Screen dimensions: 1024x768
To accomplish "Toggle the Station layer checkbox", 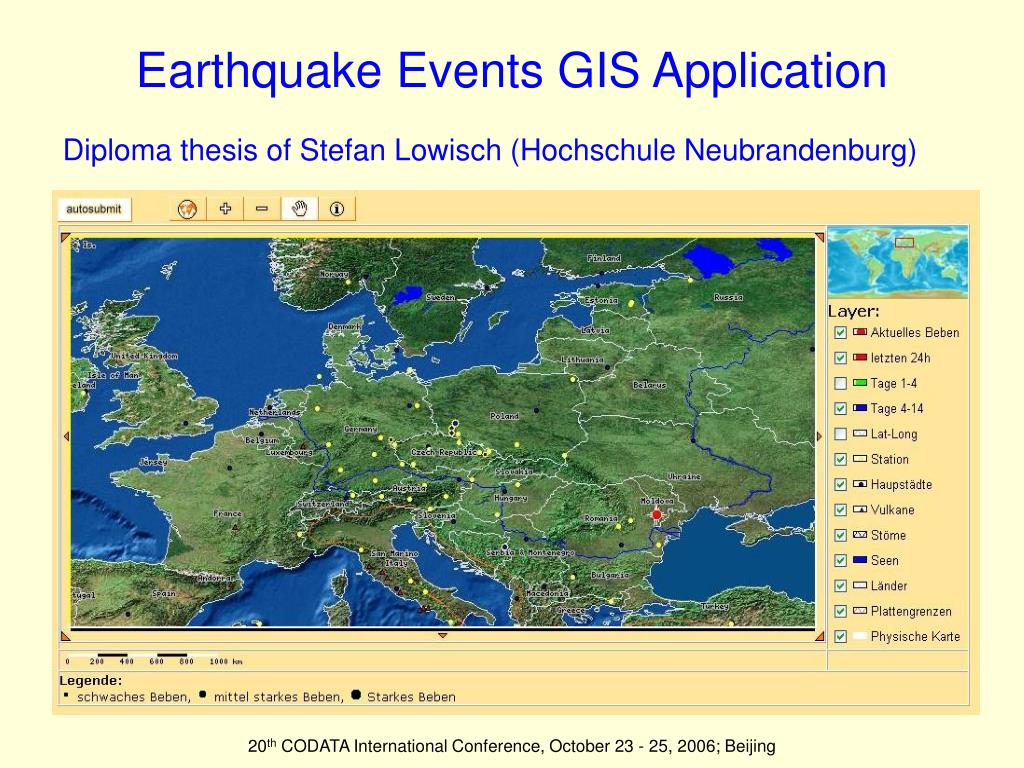I will [x=840, y=459].
